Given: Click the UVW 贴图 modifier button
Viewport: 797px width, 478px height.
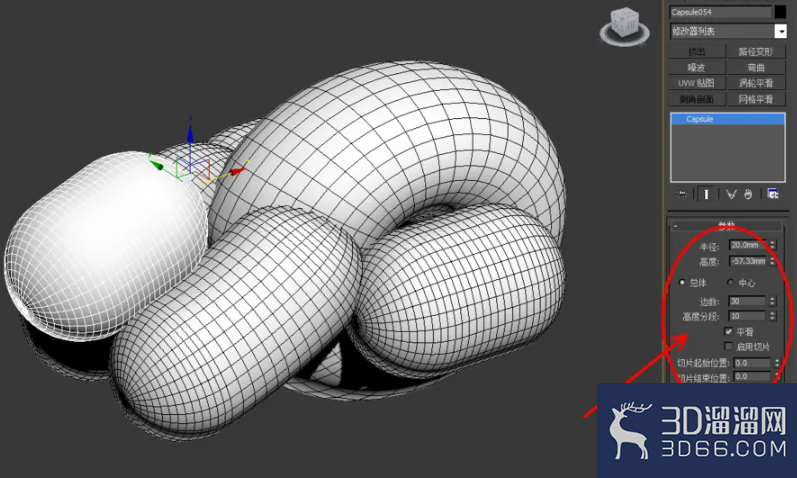Looking at the screenshot, I should (696, 83).
